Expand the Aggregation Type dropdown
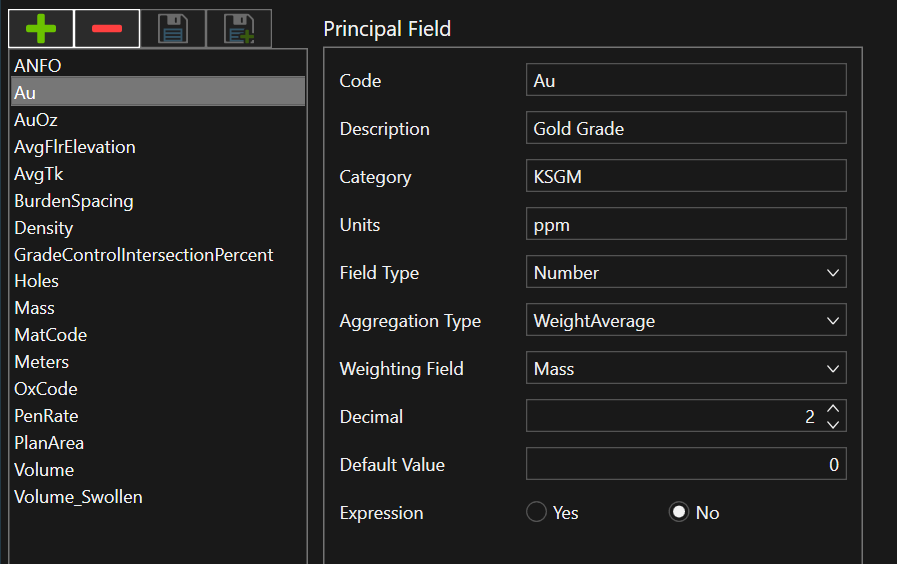The image size is (897, 564). coord(686,320)
